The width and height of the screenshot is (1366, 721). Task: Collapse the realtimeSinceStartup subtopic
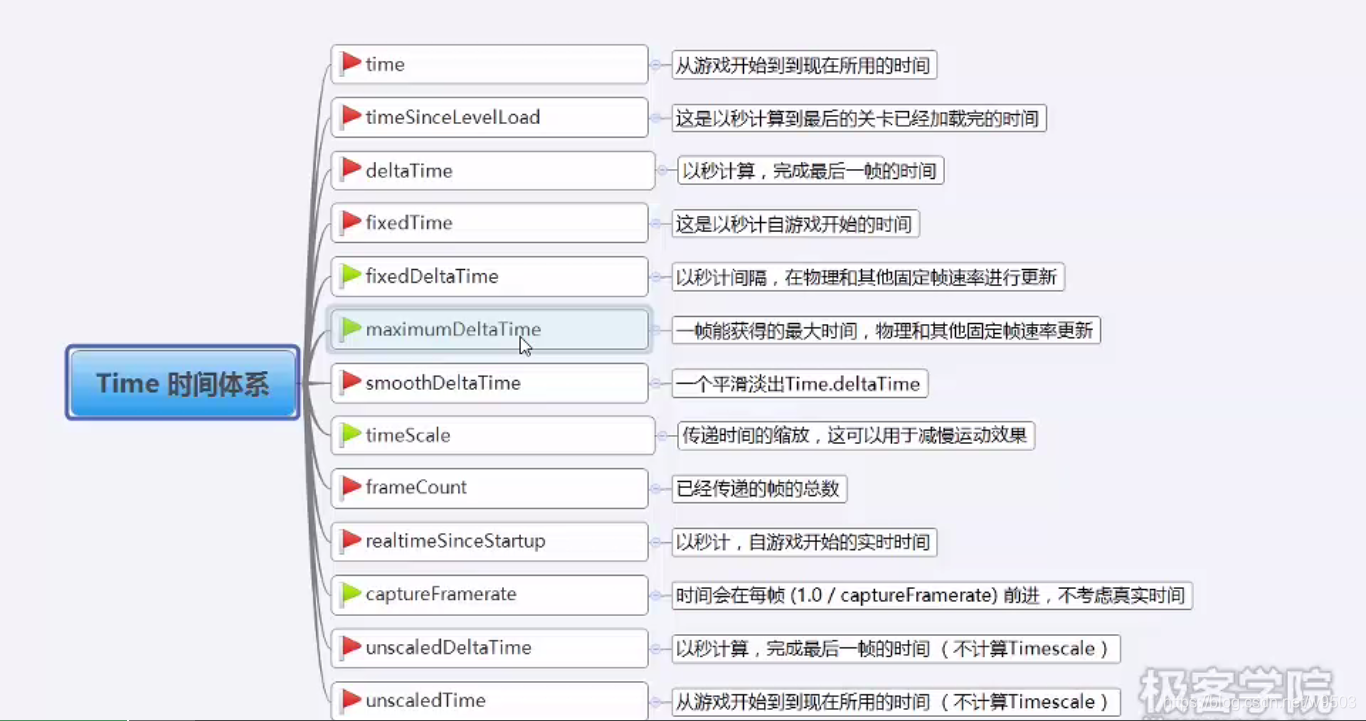(656, 542)
